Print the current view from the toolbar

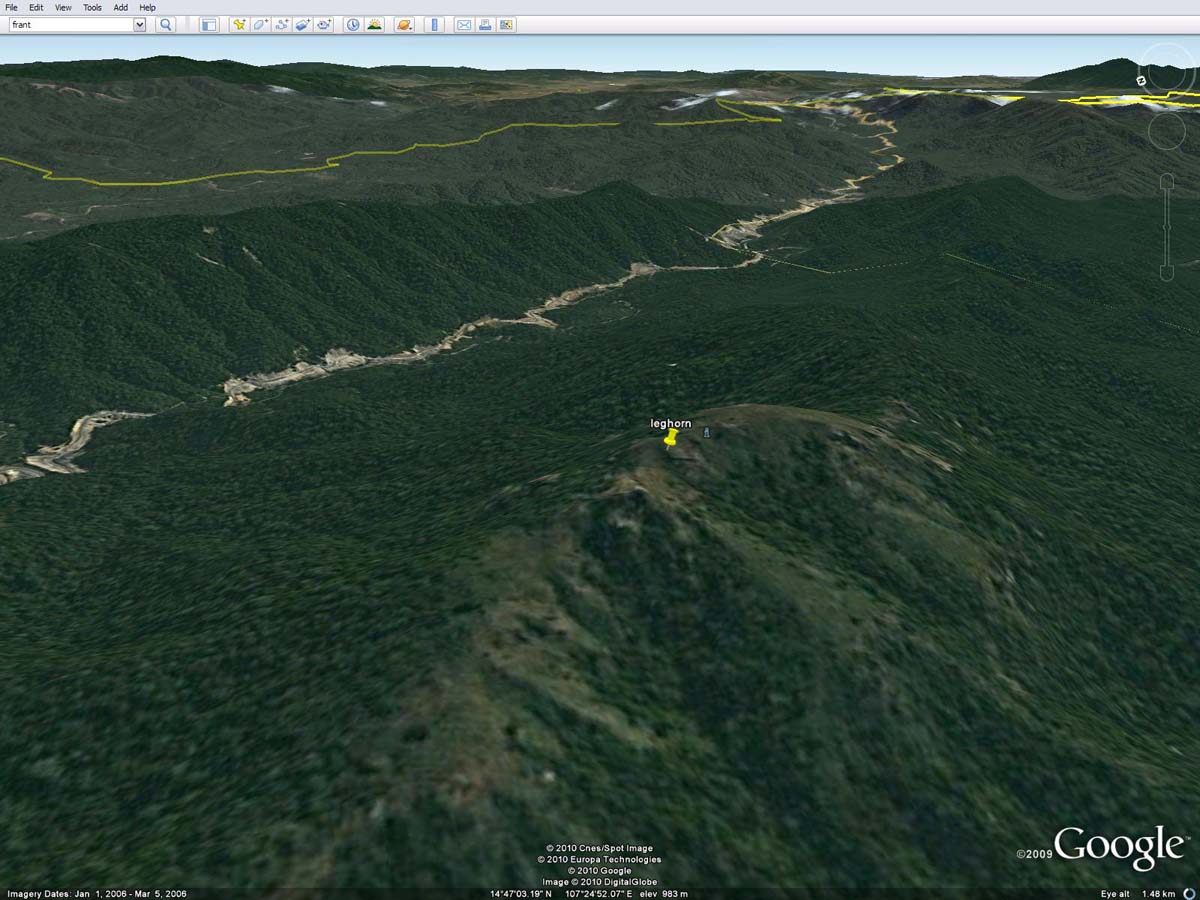pos(485,24)
